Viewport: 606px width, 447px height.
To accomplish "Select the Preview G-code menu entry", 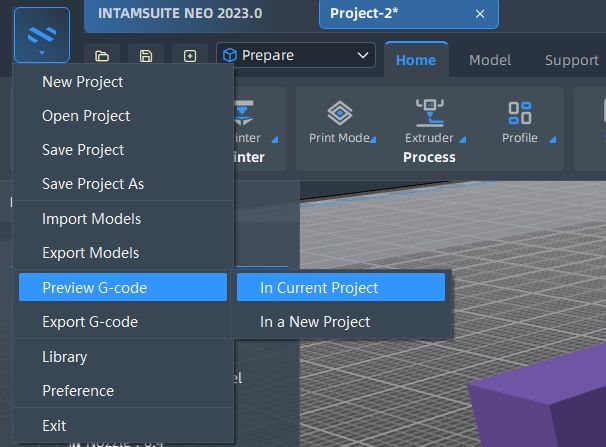I will pyautogui.click(x=123, y=287).
